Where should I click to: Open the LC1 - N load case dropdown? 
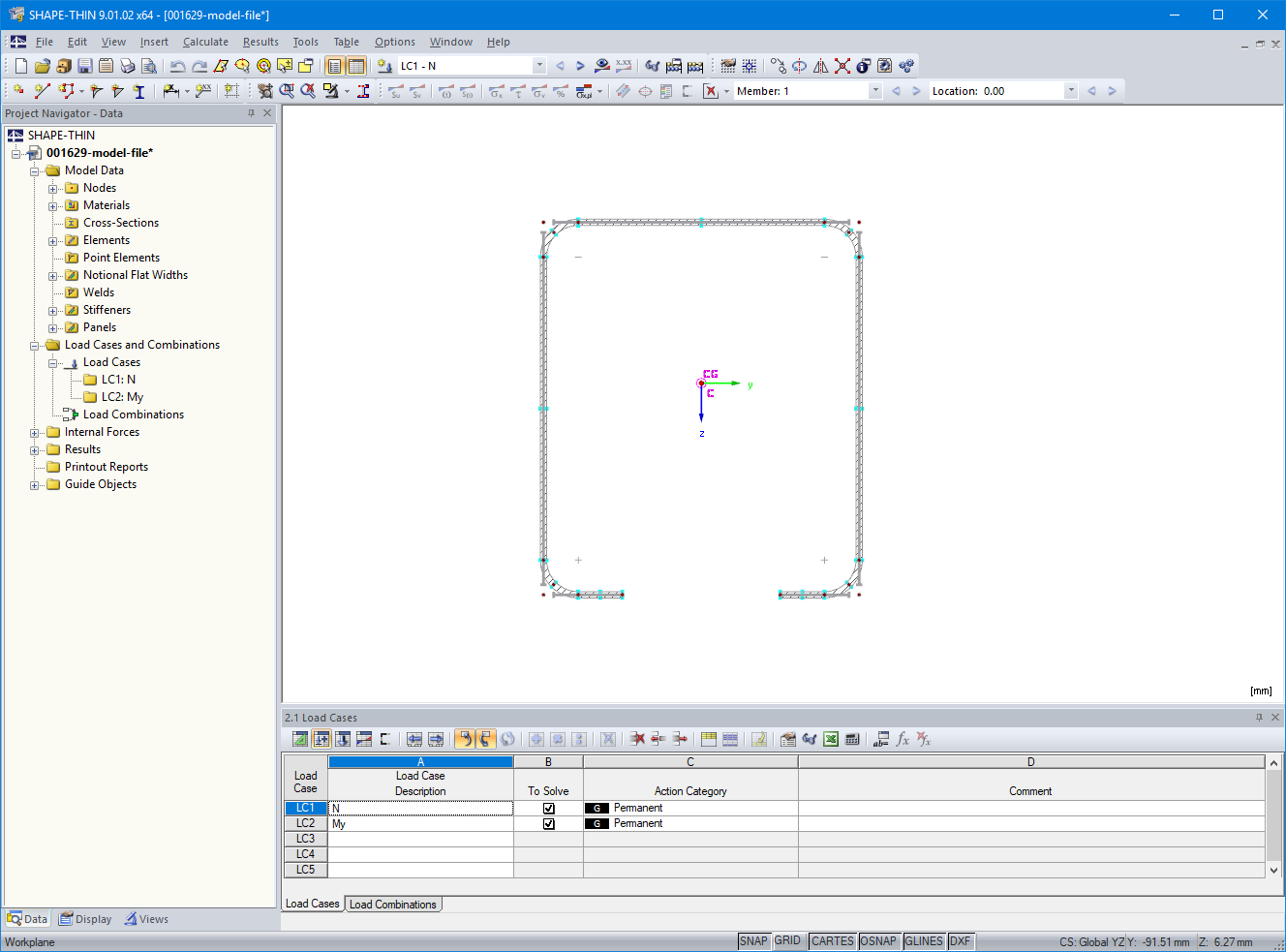(539, 66)
